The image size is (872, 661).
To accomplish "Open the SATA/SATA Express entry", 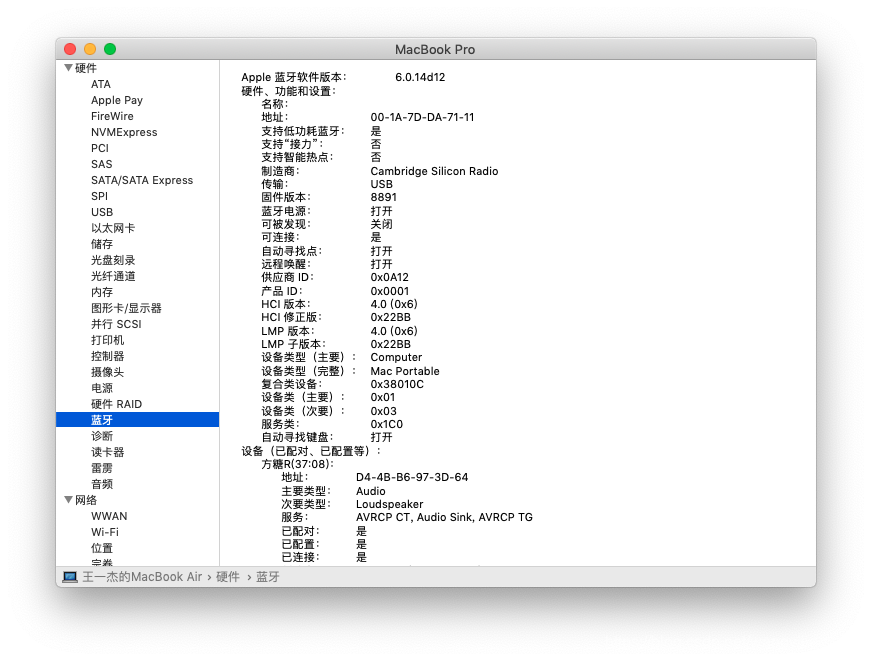I will [142, 180].
